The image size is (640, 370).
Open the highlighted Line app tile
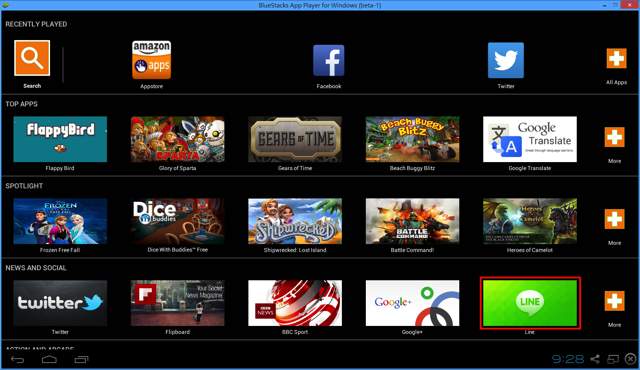tap(530, 303)
